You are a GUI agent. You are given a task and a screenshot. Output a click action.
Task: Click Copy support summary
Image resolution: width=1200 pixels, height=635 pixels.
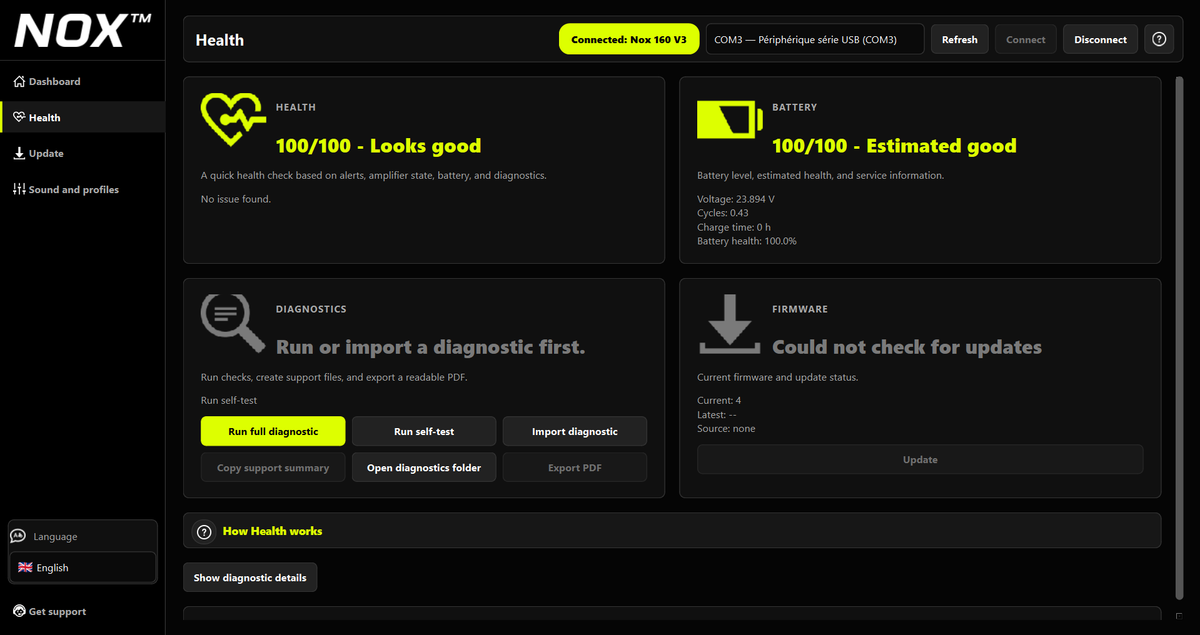273,467
